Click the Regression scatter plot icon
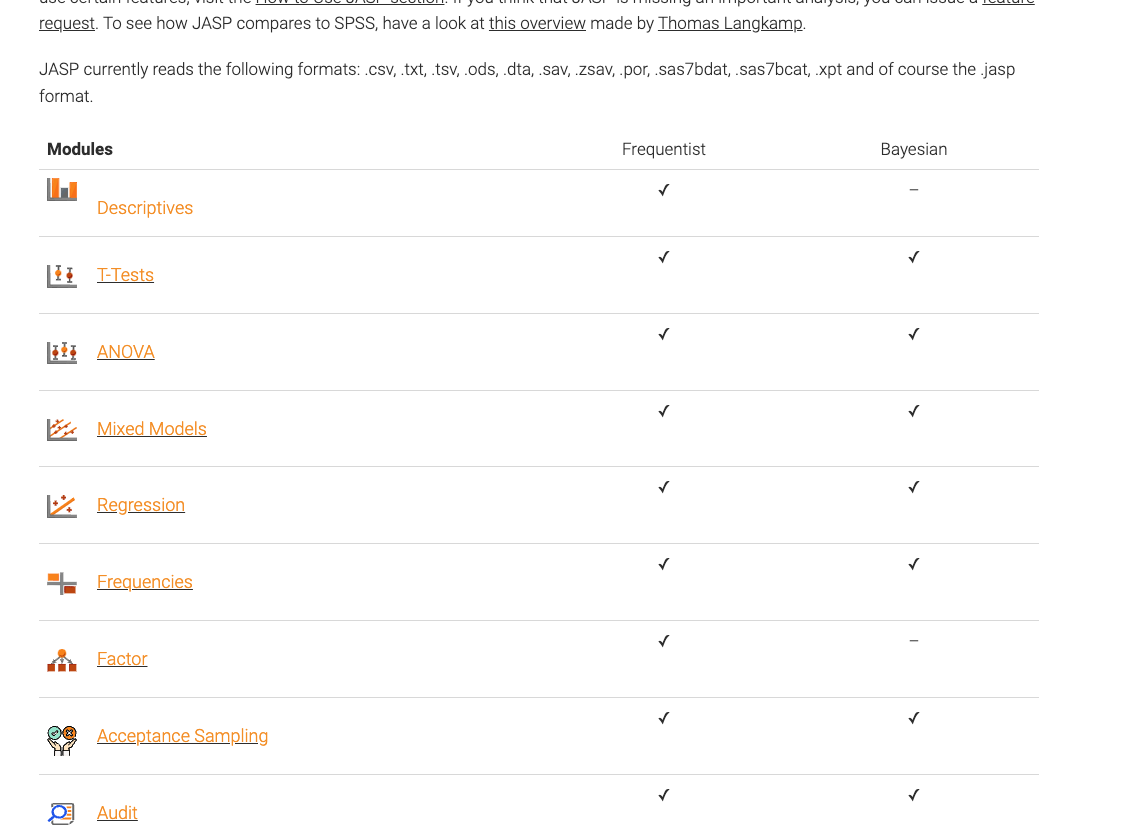The width and height of the screenshot is (1121, 834). 62,506
